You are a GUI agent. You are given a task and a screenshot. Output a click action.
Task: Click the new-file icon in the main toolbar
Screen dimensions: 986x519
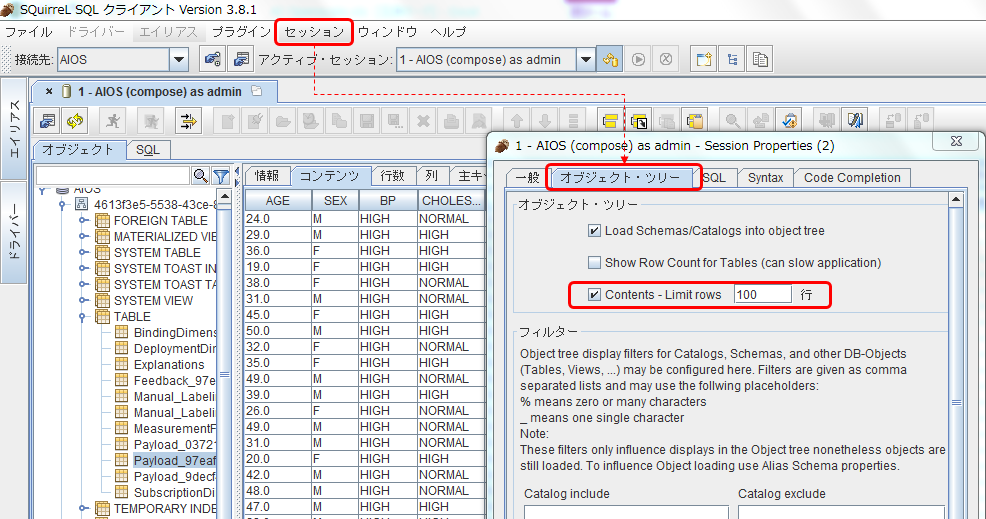704,60
